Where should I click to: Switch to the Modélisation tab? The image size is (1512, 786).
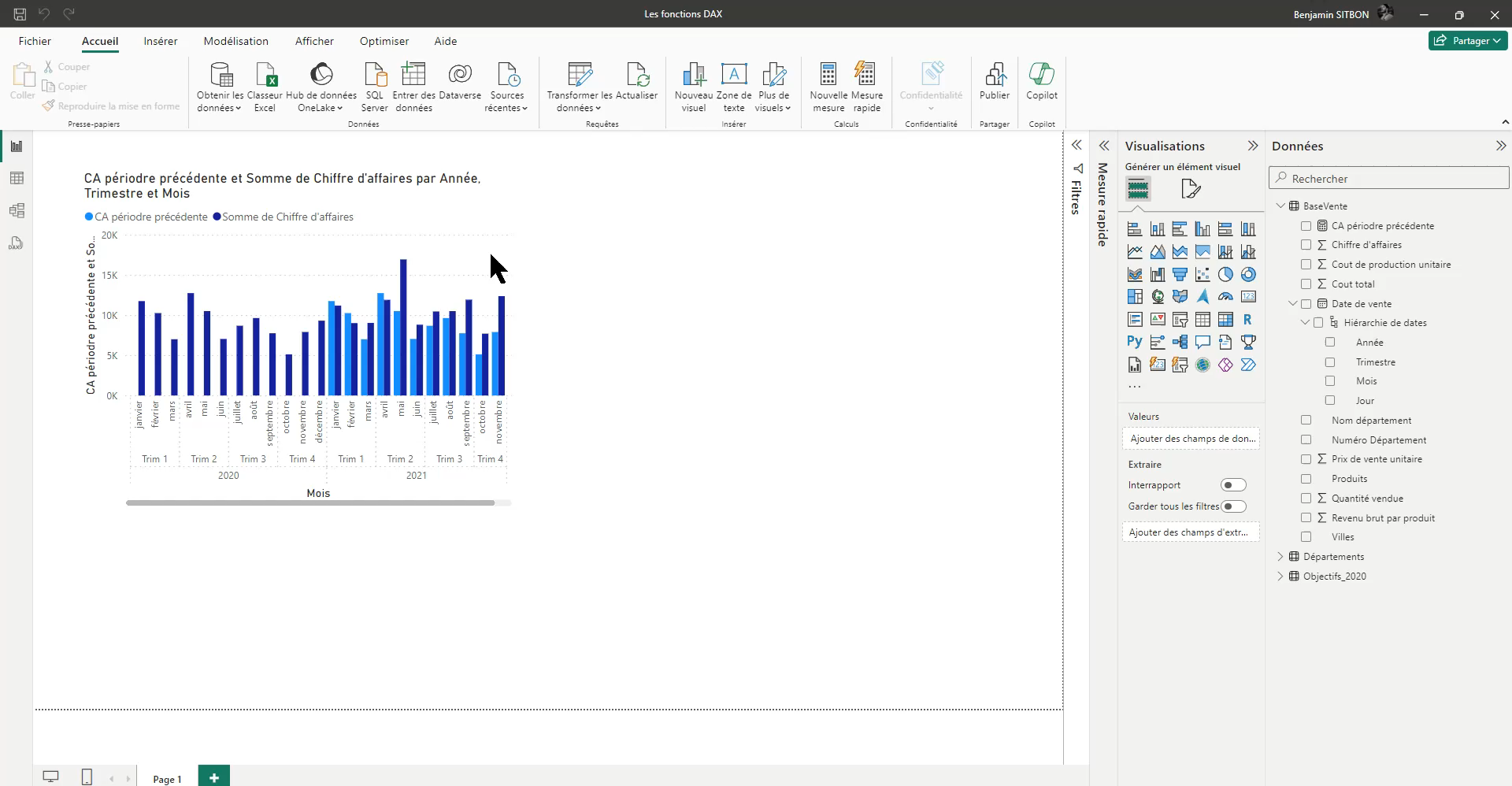(236, 41)
